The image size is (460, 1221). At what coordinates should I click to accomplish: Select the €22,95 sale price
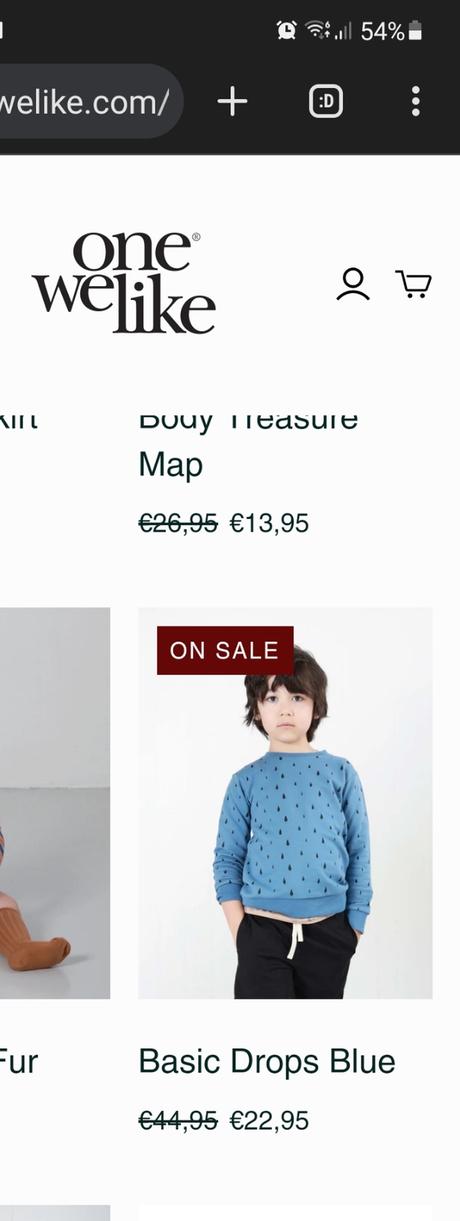click(x=269, y=1121)
